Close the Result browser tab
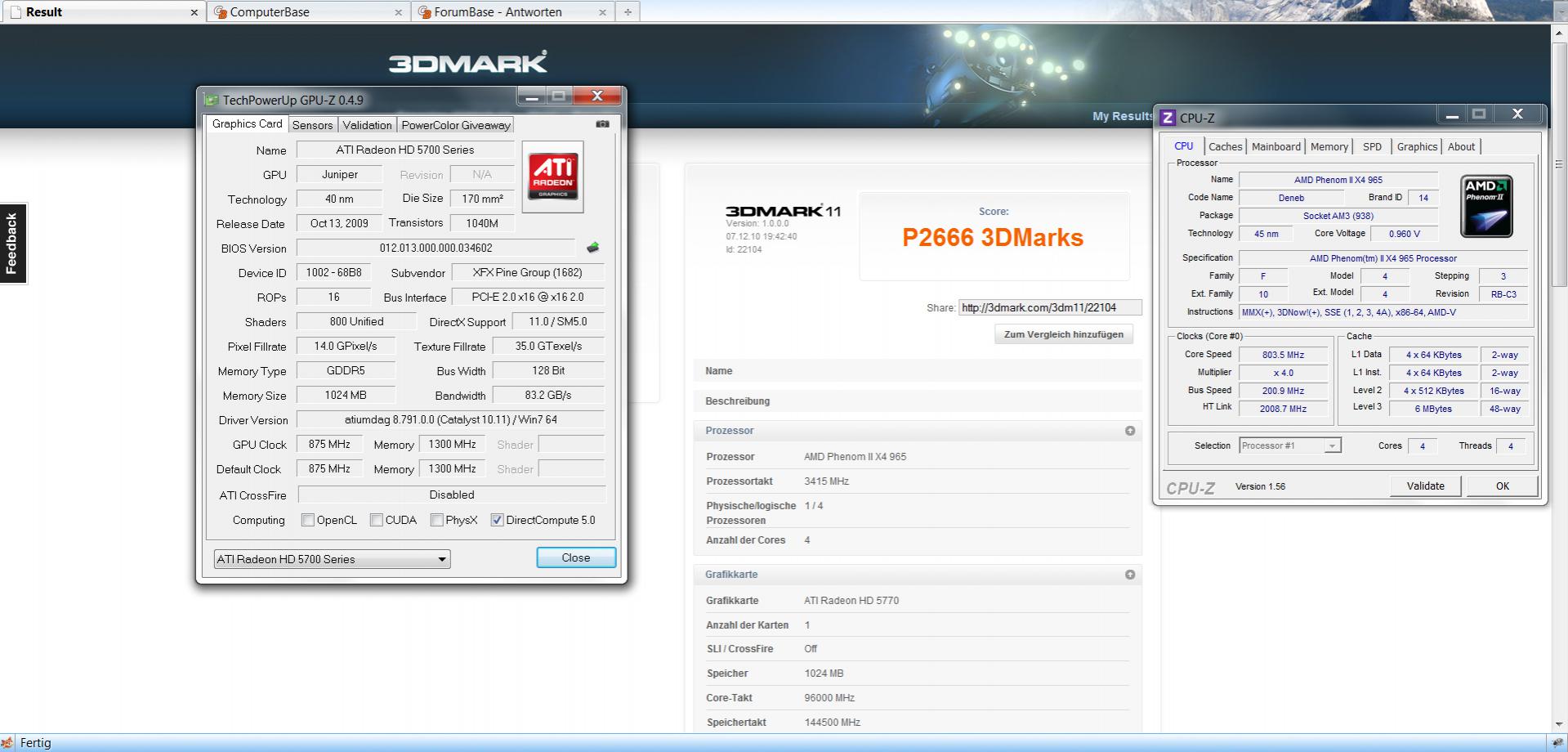This screenshot has height=752, width=1568. coord(194,12)
